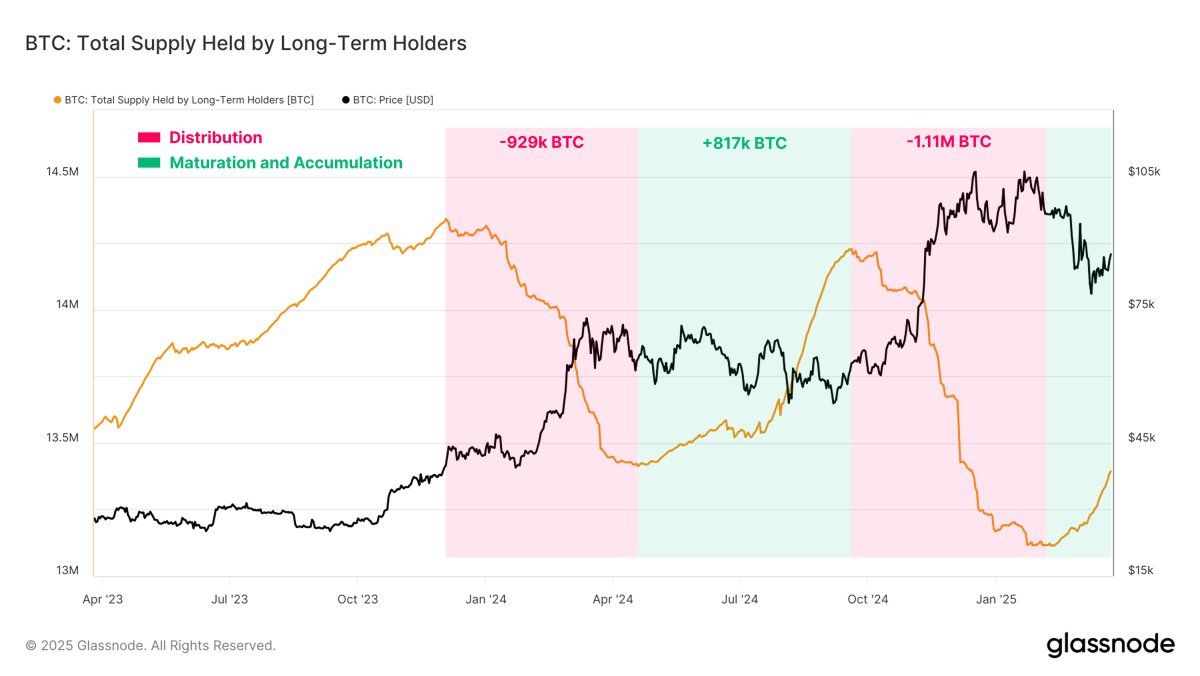The height and width of the screenshot is (676, 1200).
Task: Click the 14.5M left axis label
Action: [62, 172]
